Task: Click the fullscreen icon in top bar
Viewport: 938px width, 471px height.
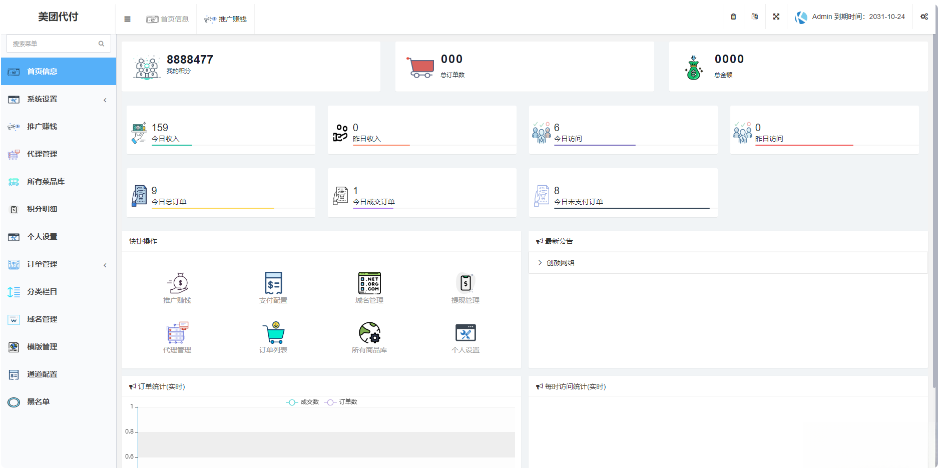Action: tap(776, 17)
